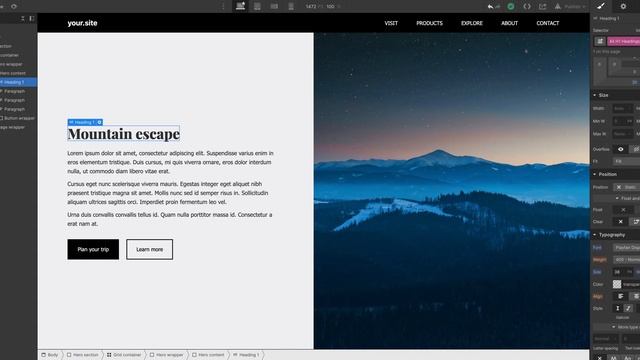
Task: Select Hero section breadcrumb
Action: click(83, 355)
